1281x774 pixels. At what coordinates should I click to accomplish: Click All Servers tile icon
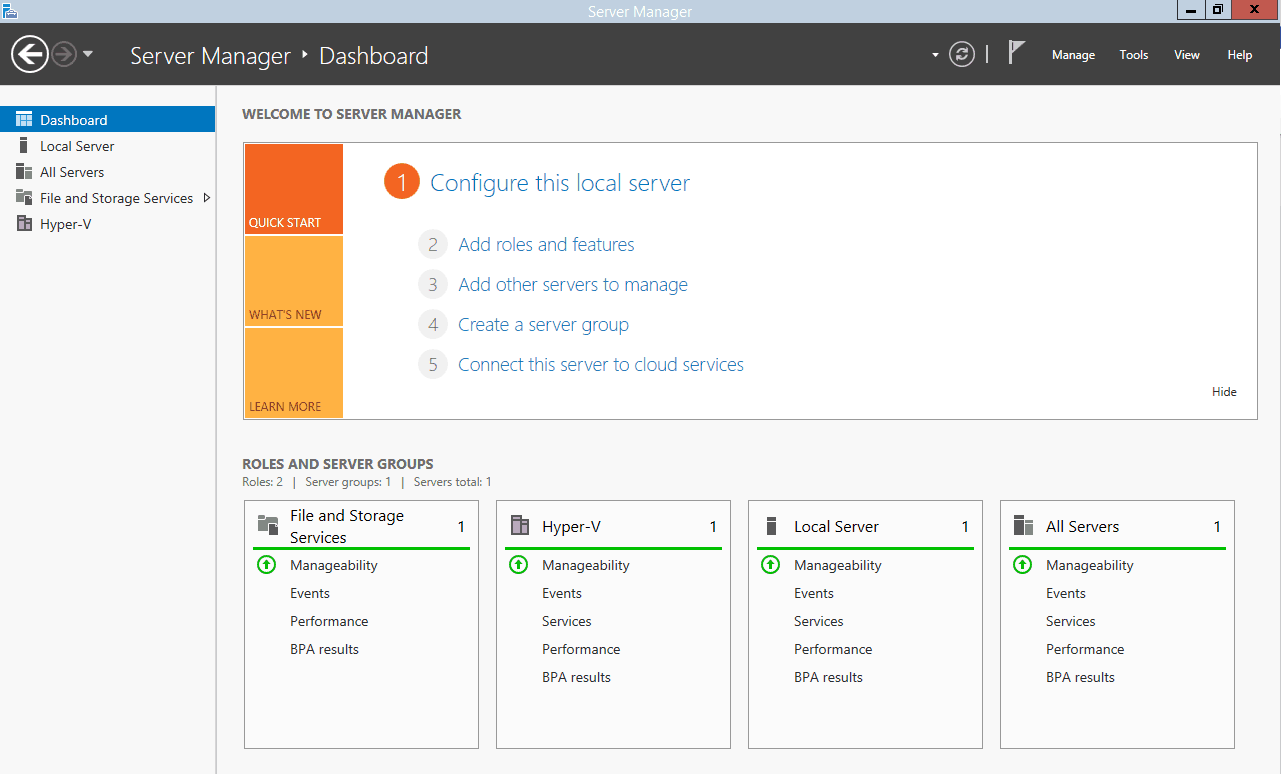point(1023,525)
